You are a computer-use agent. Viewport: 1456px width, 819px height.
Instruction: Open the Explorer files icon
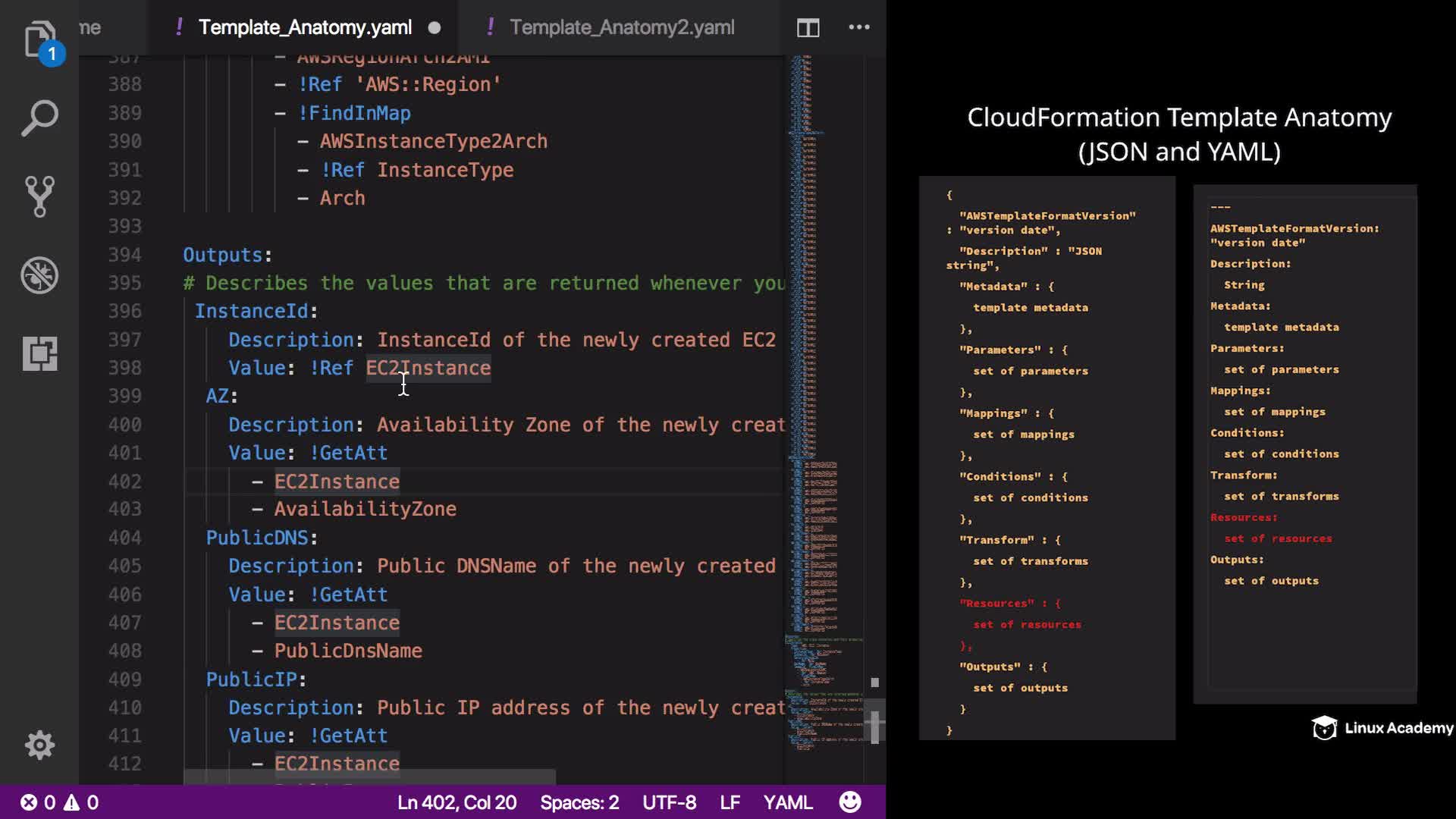point(39,39)
